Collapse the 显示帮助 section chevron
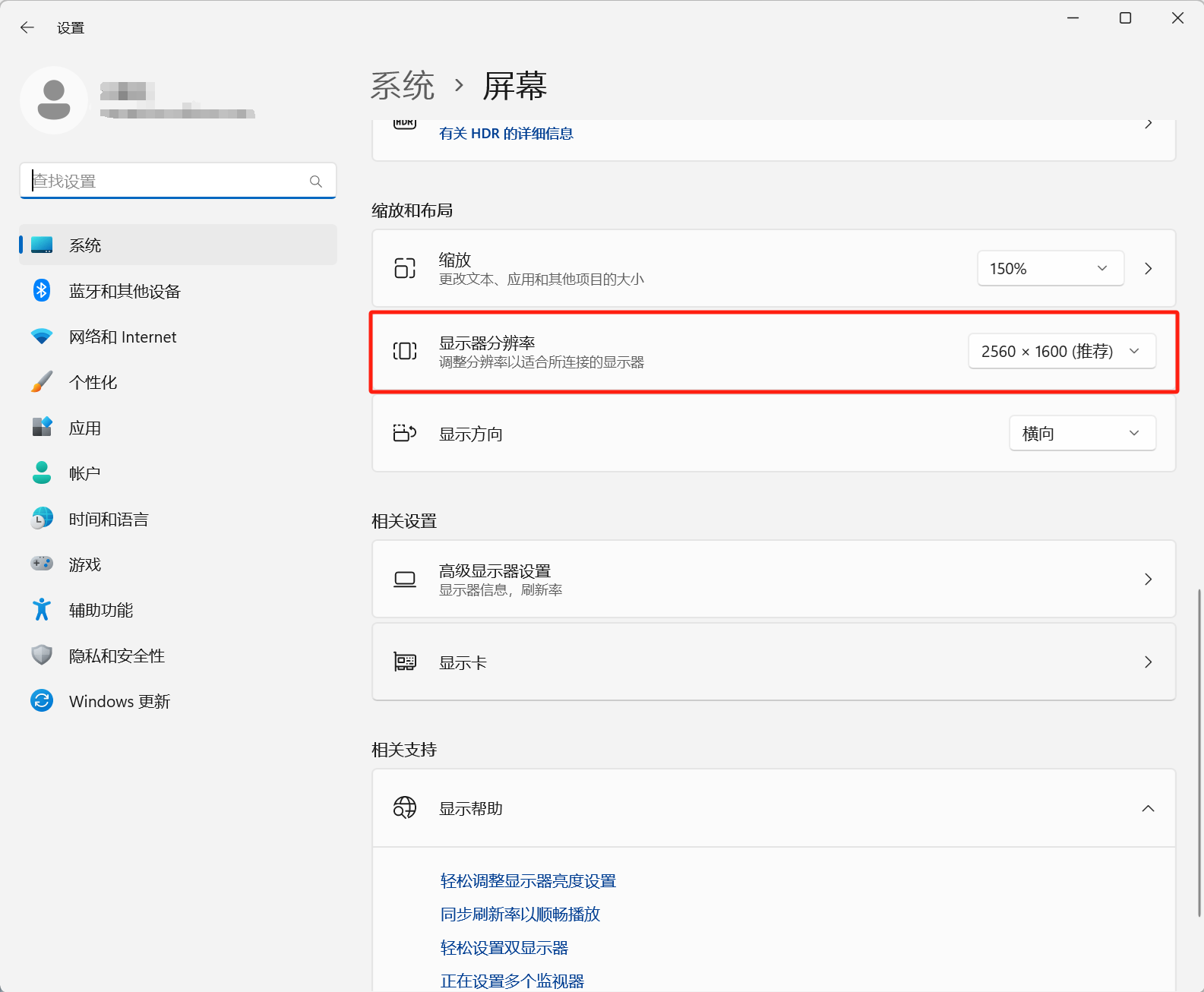The height and width of the screenshot is (992, 1204). (1149, 808)
